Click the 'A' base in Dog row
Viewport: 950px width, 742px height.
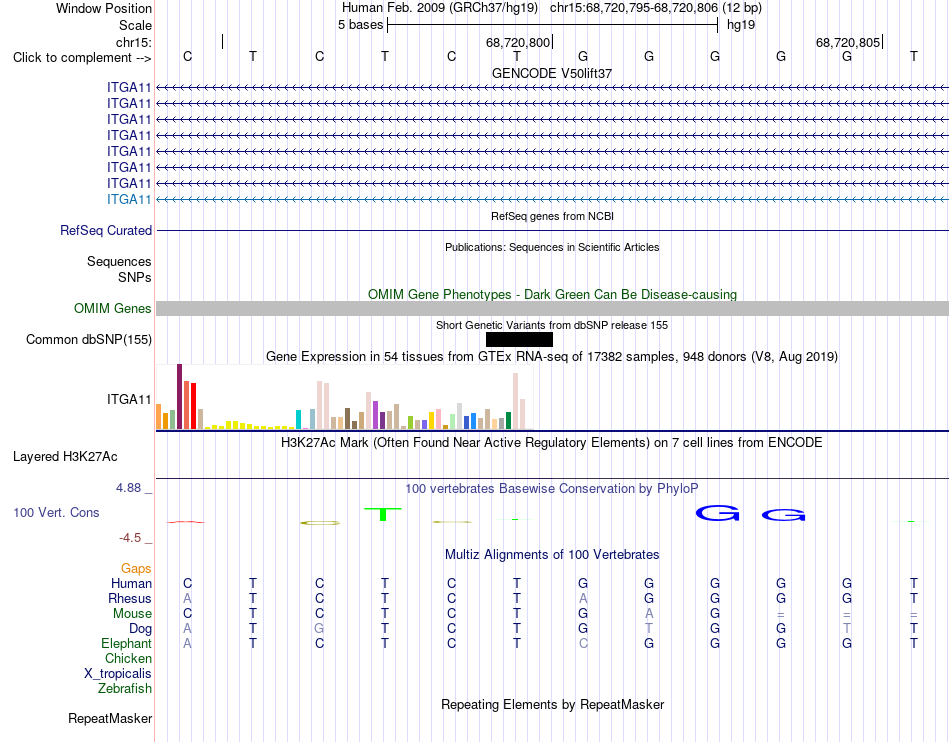coord(187,629)
